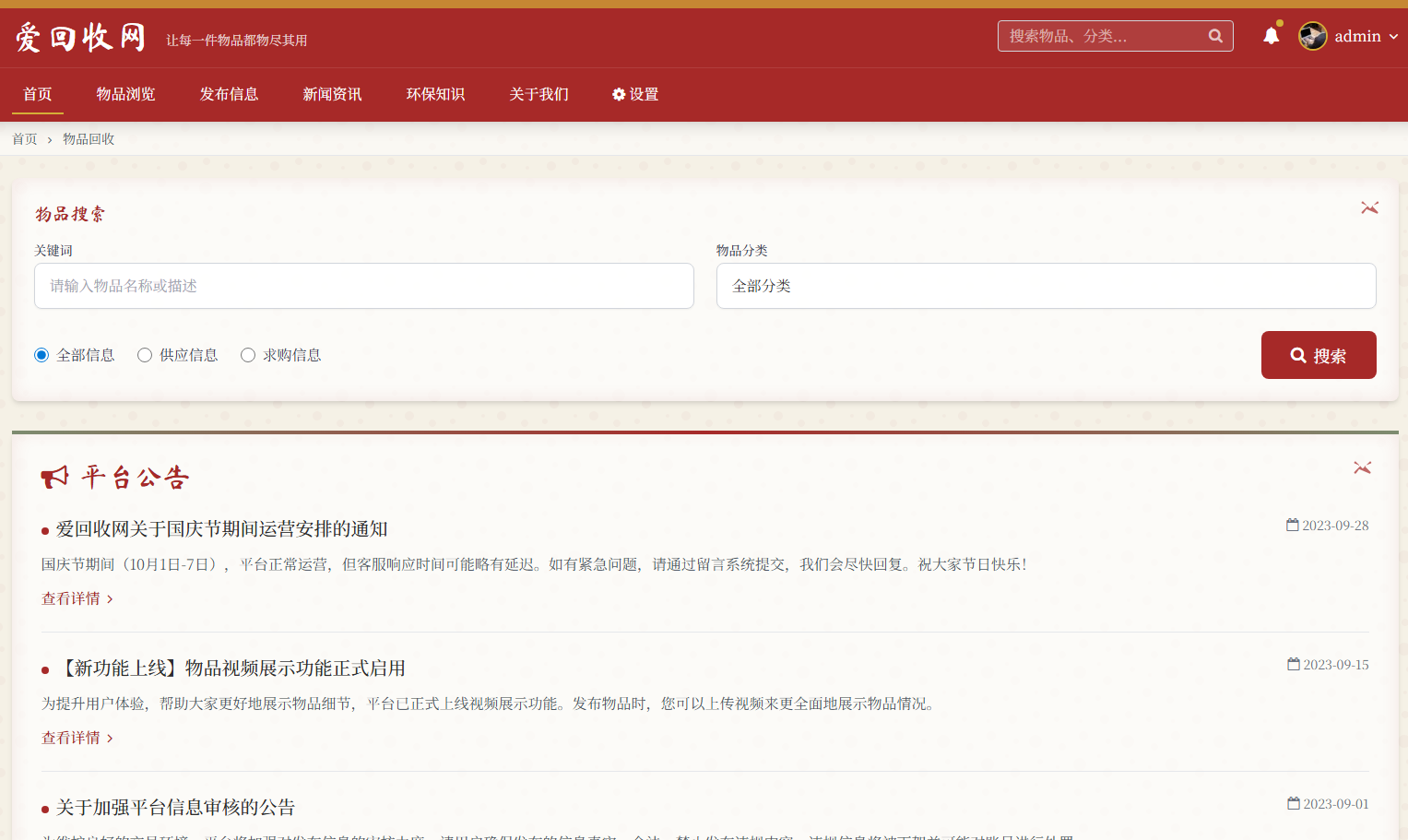Focus the 关键词 input field
The height and width of the screenshot is (840, 1408).
[364, 286]
